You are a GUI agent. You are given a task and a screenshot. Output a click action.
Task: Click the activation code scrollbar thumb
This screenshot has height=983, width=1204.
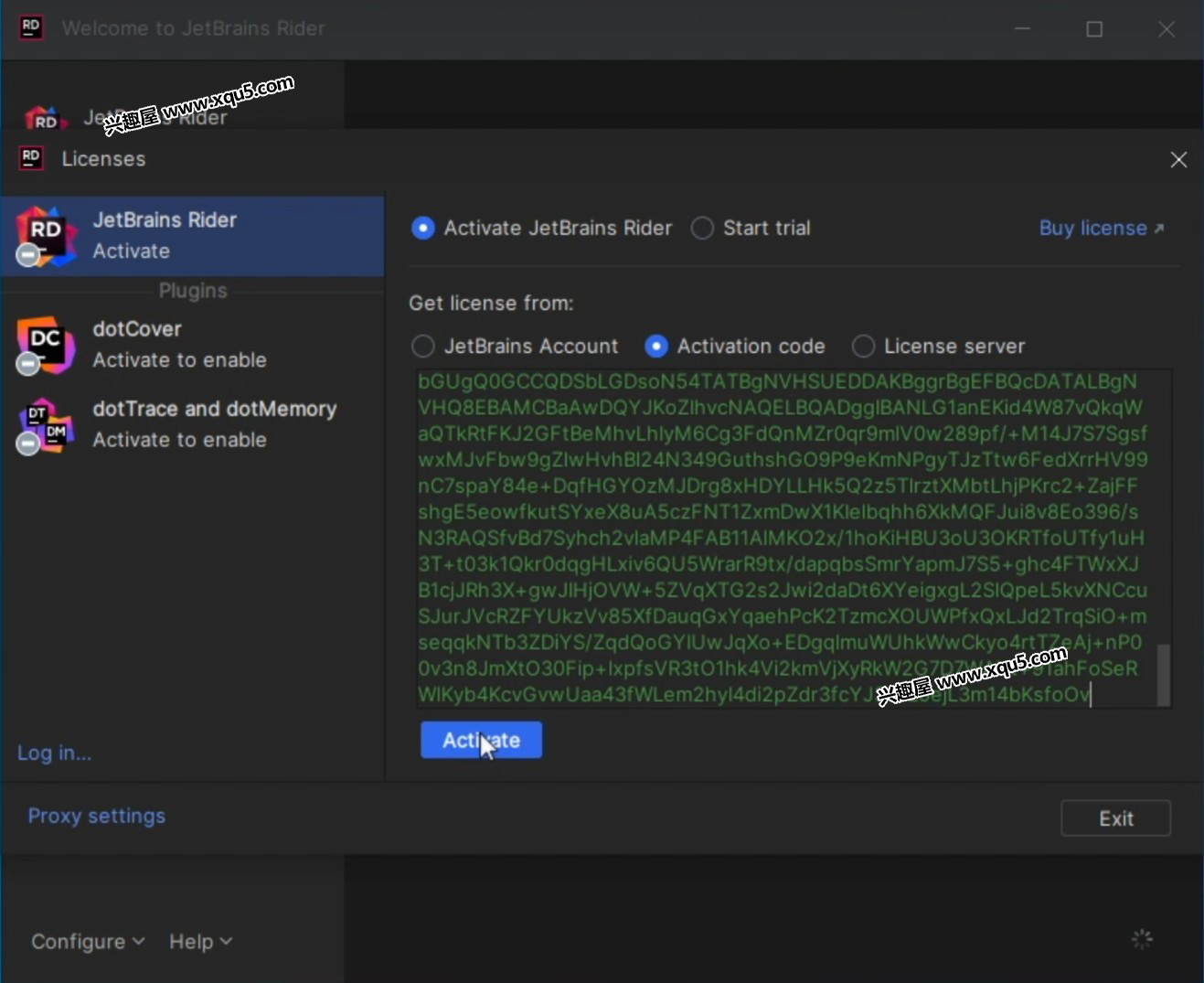pos(1163,675)
